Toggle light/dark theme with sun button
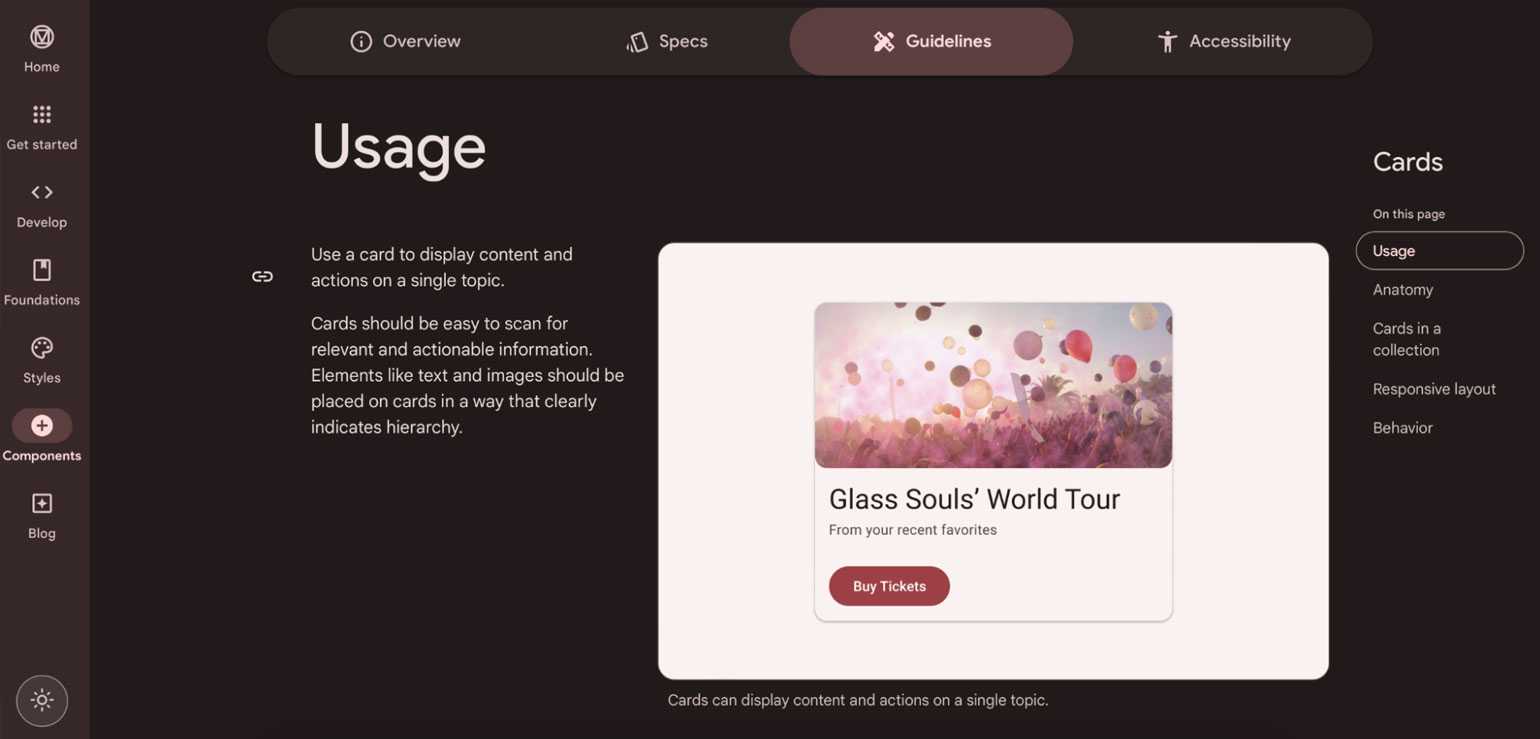This screenshot has height=739, width=1540. pyautogui.click(x=42, y=700)
